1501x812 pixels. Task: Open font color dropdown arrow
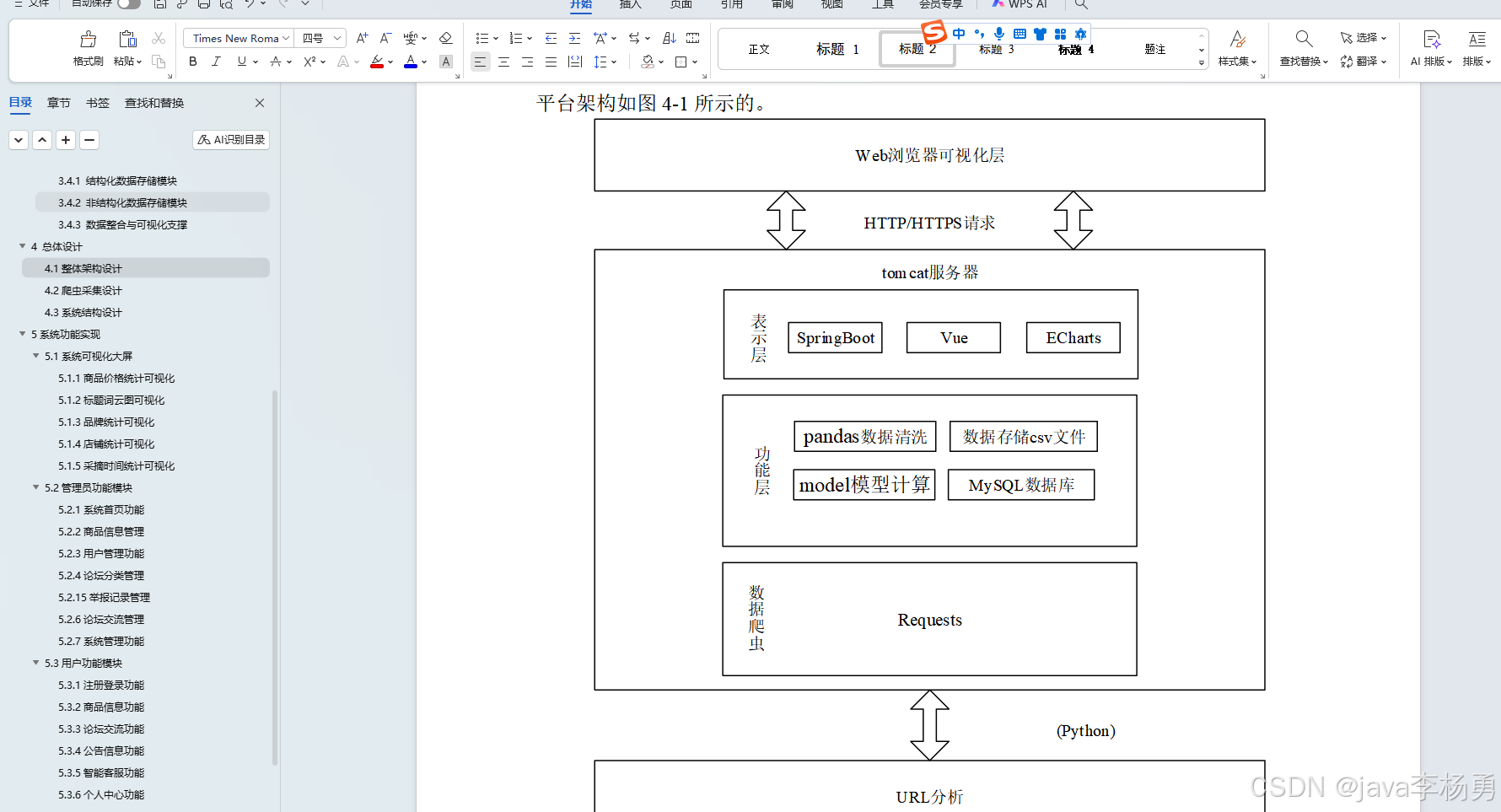(424, 62)
